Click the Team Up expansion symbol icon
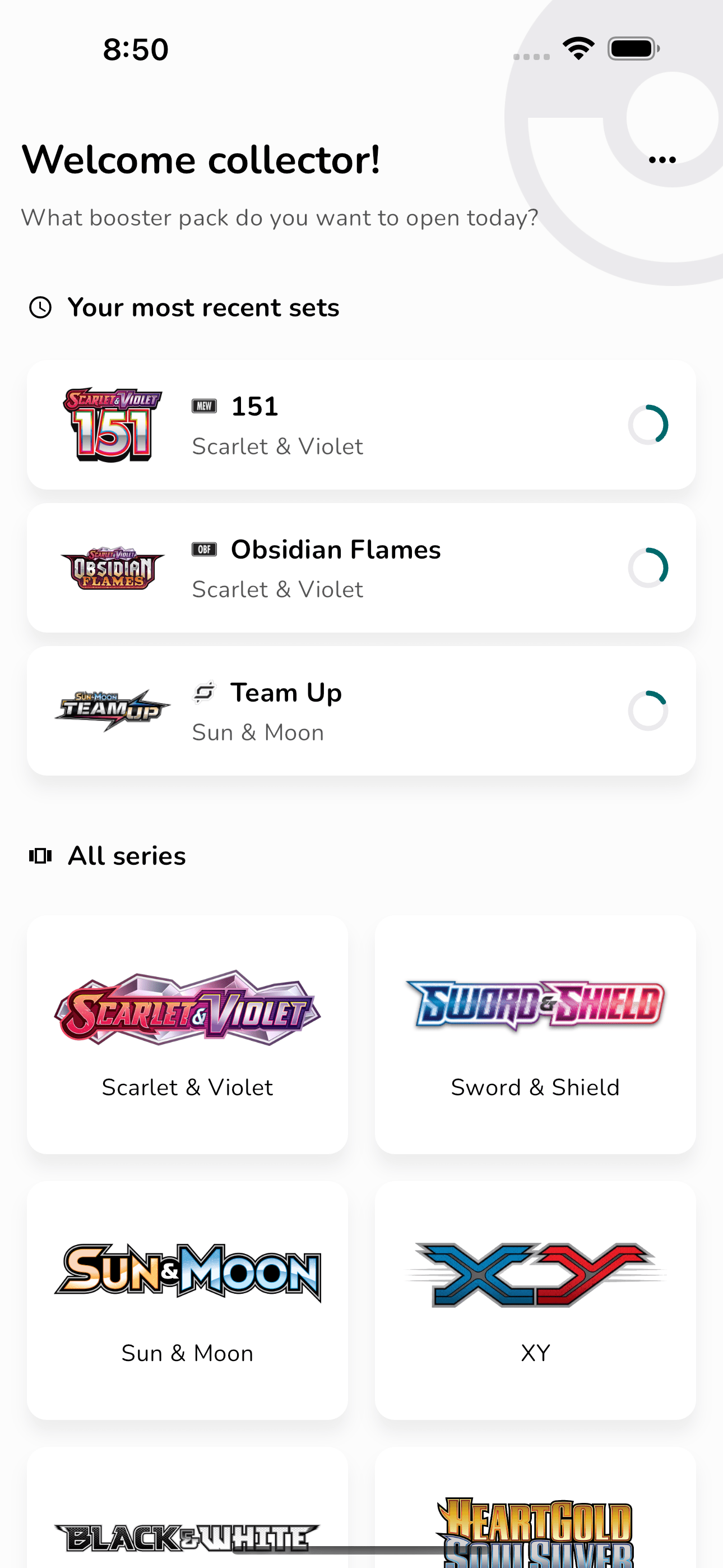Screen dimensions: 723x1568 (205, 691)
